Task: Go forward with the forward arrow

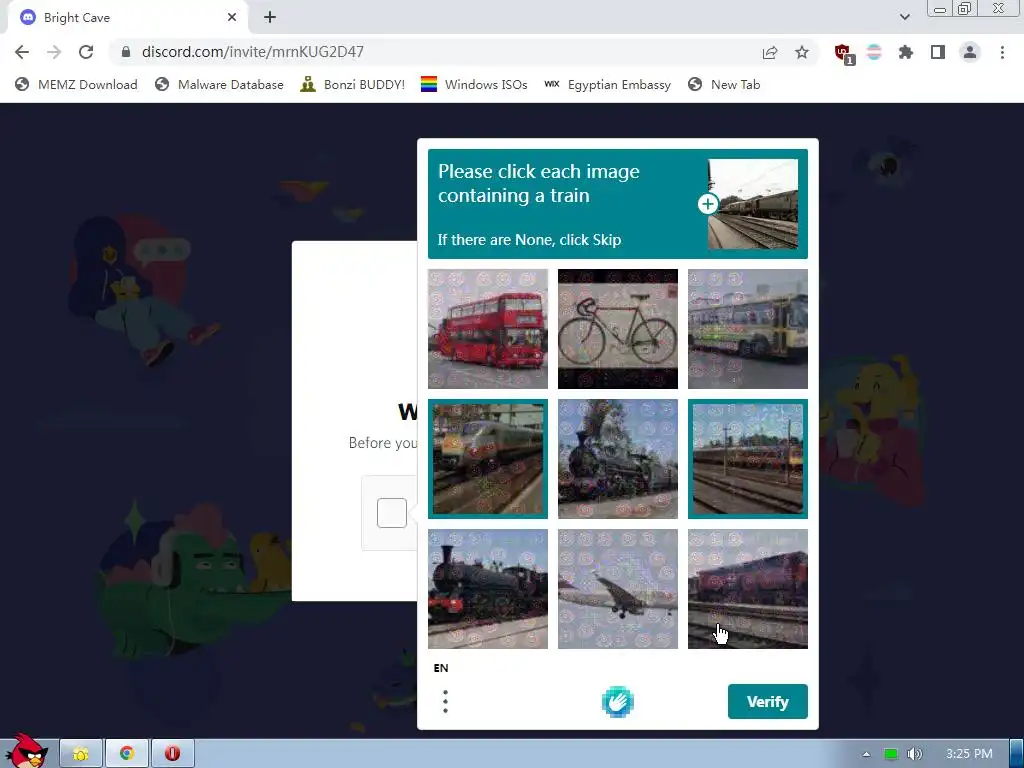Action: (x=54, y=52)
